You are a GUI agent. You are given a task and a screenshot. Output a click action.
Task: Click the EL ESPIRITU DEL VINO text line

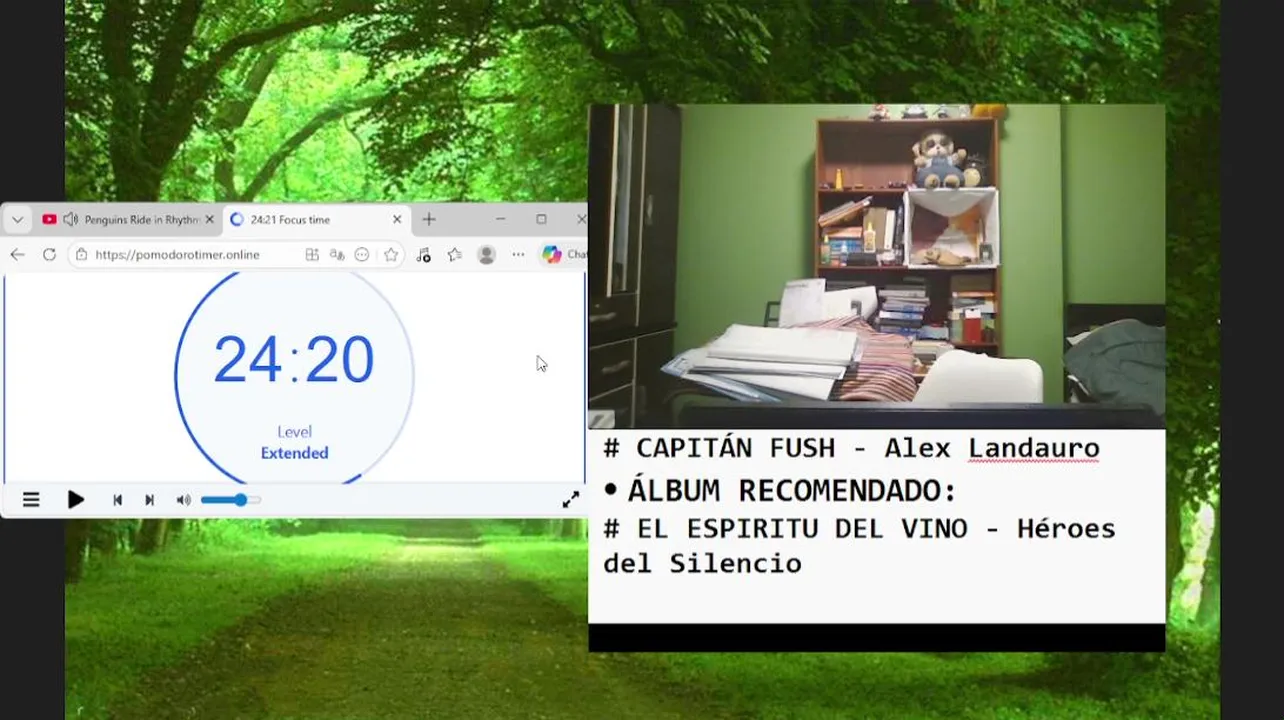(x=859, y=546)
